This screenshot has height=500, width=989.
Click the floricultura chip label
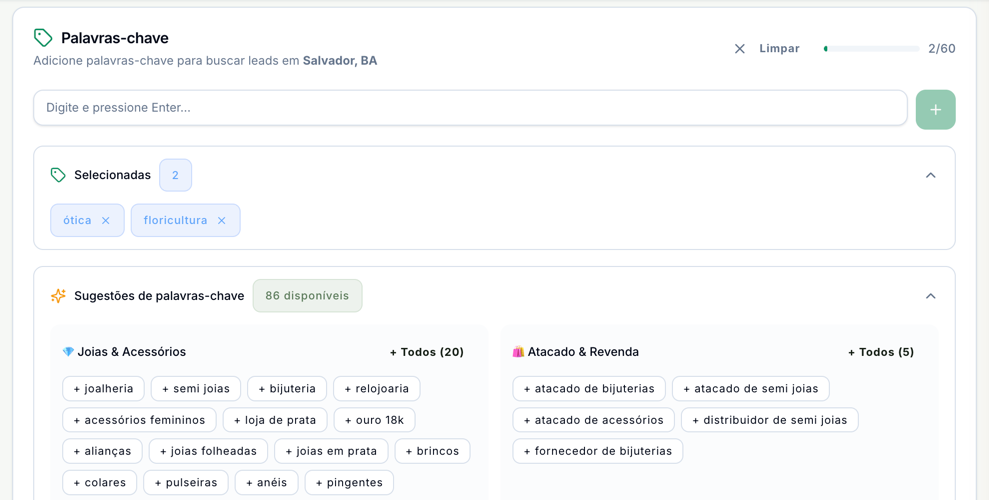pyautogui.click(x=175, y=221)
